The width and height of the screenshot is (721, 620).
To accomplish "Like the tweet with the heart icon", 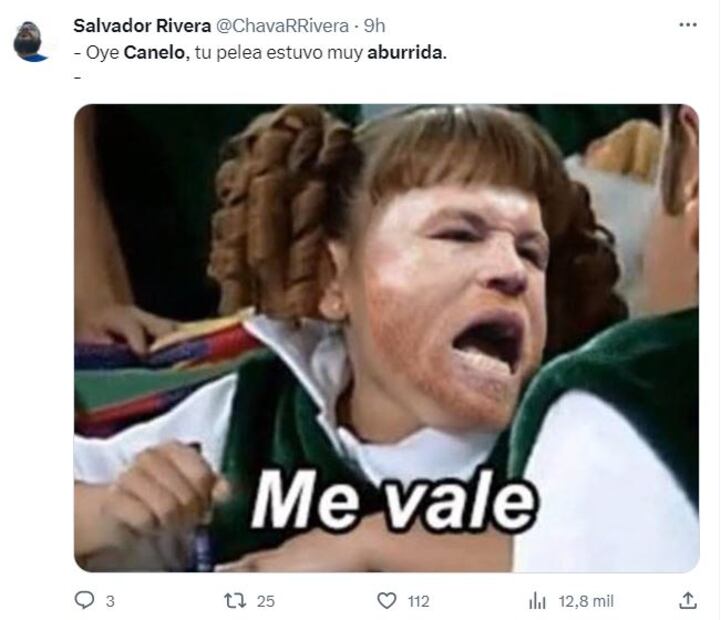I will 387,601.
